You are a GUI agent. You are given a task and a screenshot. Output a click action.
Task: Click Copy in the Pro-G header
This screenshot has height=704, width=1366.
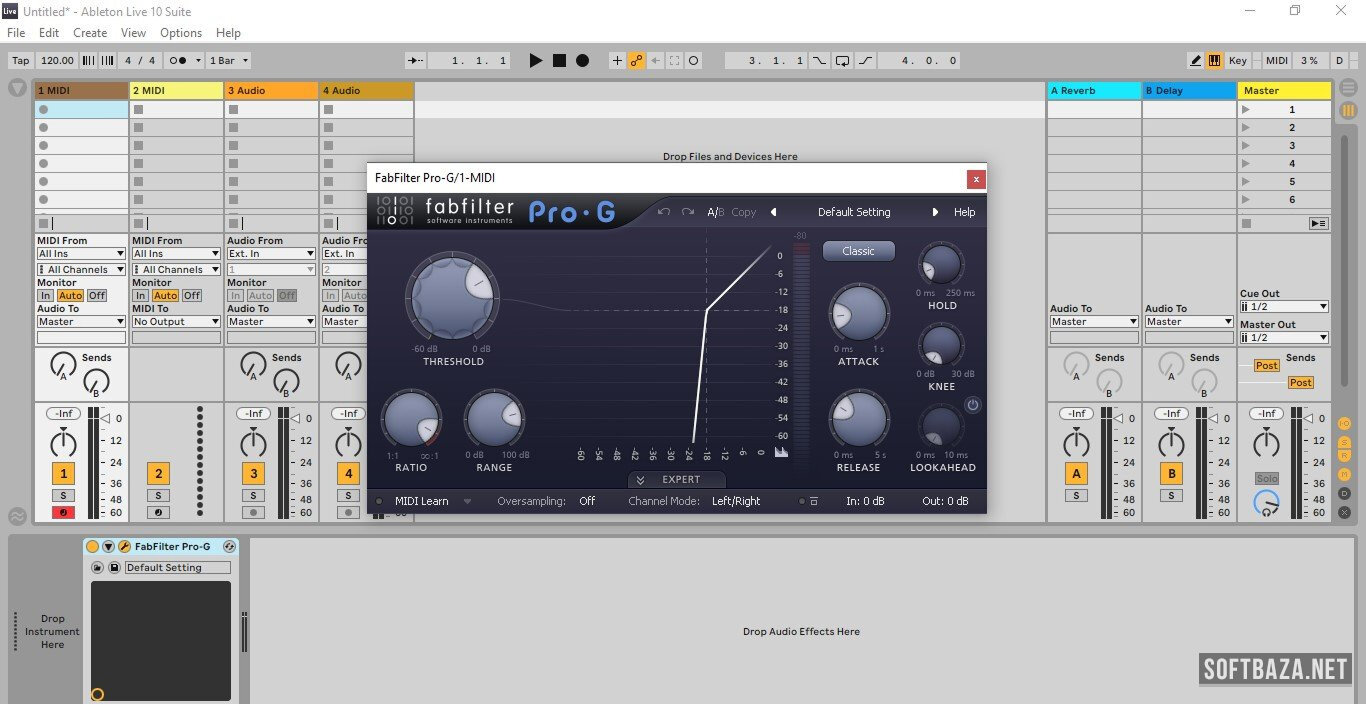point(744,212)
